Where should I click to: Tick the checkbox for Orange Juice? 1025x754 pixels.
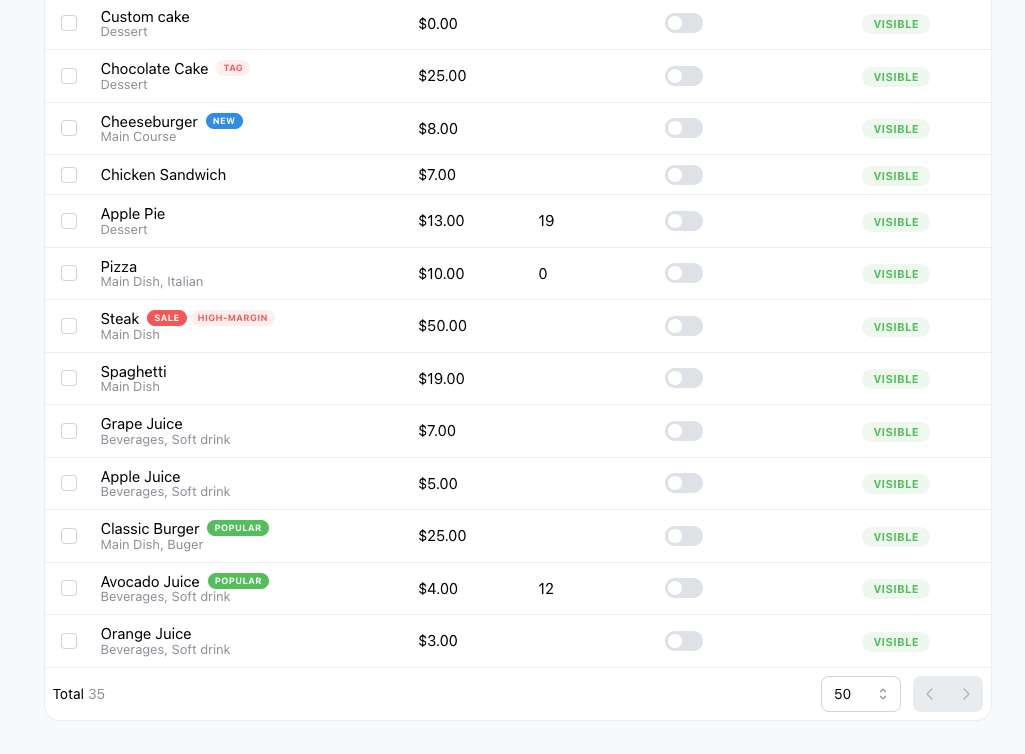69,641
